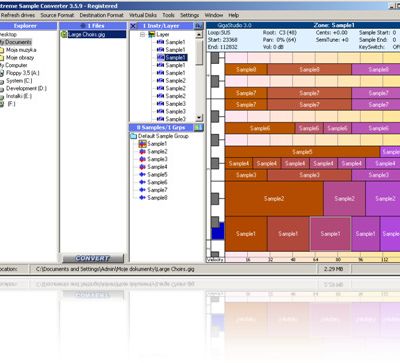The image size is (400, 363).
Task: Click Sample3 icon in Default Sample Group
Action: (143, 159)
